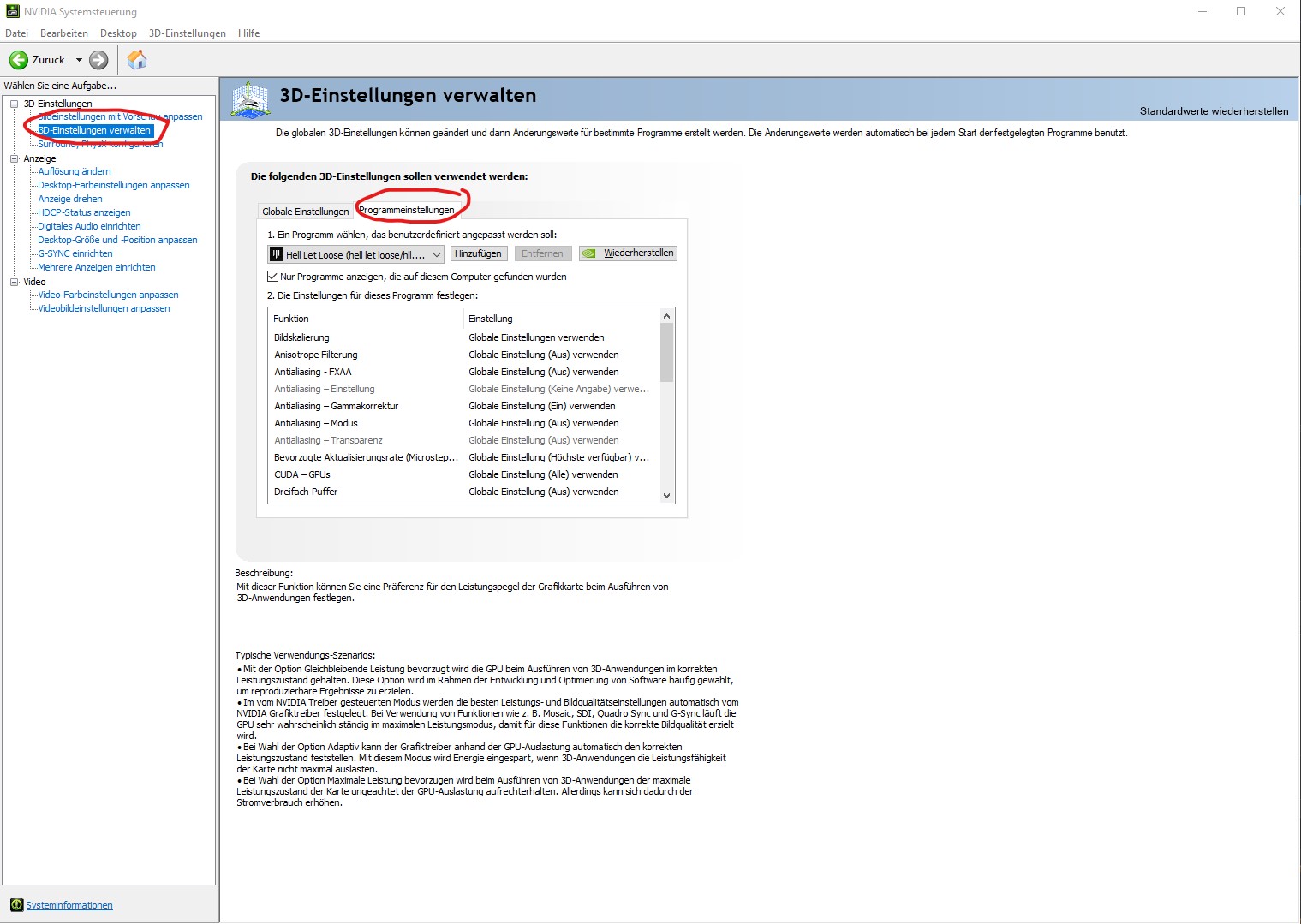Open 'G-SYNC einrichten' task
1301x924 pixels.
pyautogui.click(x=75, y=253)
